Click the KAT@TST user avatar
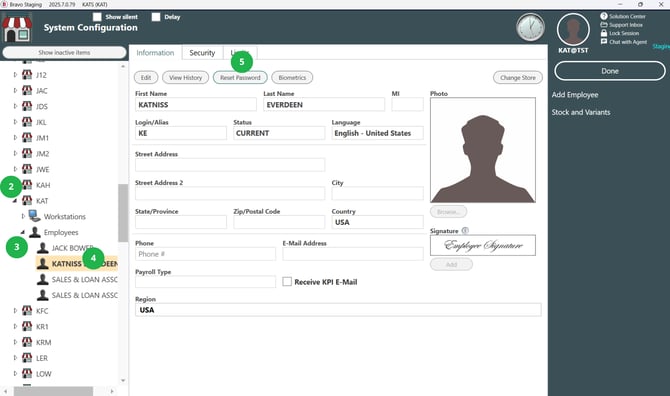The height and width of the screenshot is (396, 670). tap(573, 29)
